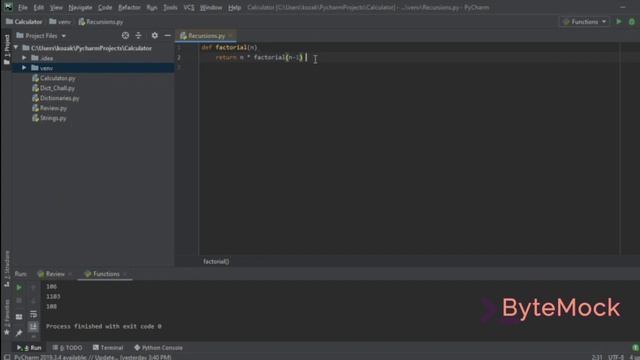This screenshot has width=640, height=360.
Task: Open the Refactor menu
Action: point(129,7)
